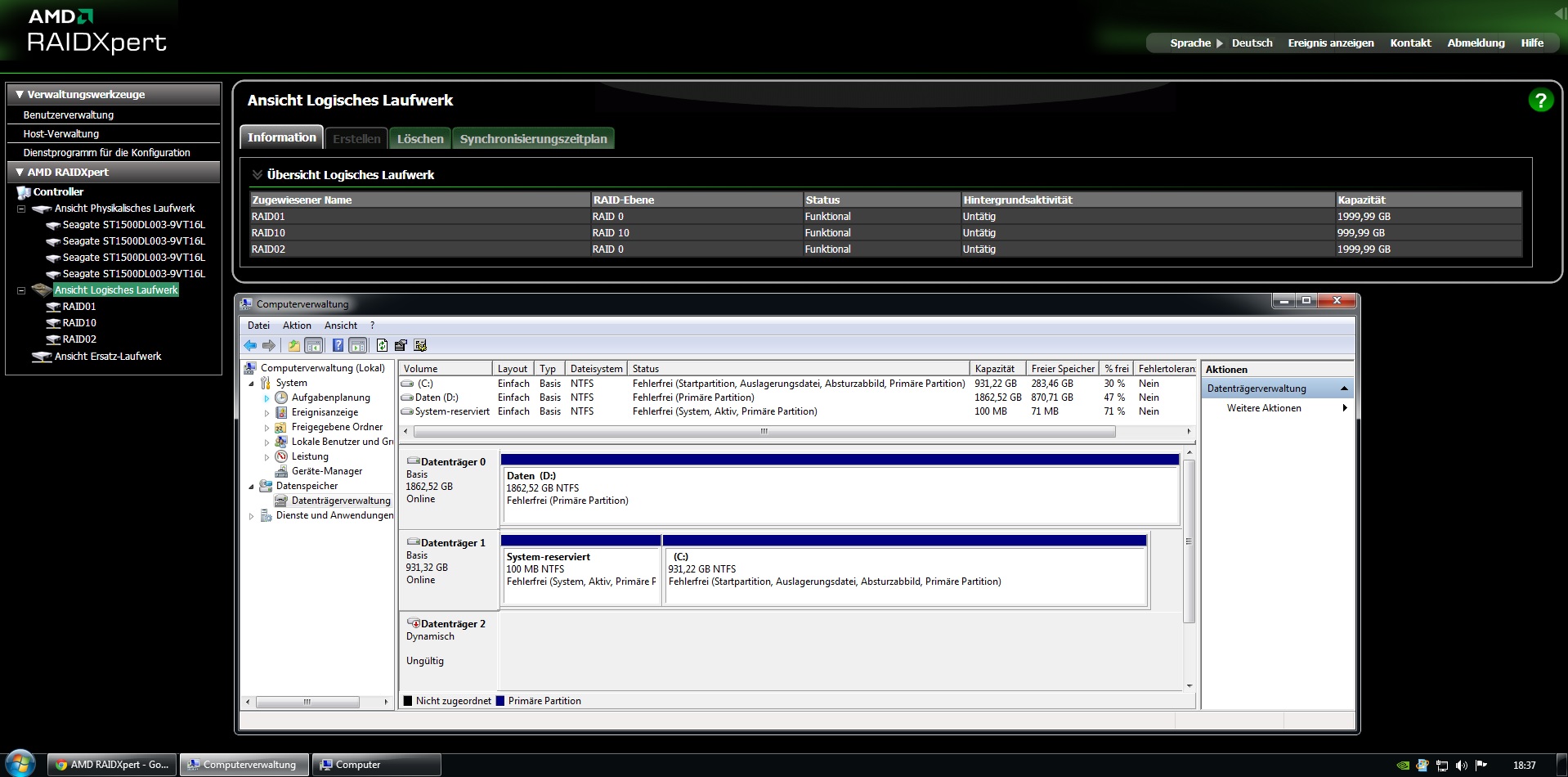Expand the Aufgabenplanung node
Viewport: 1568px width, 777px height.
pos(267,398)
